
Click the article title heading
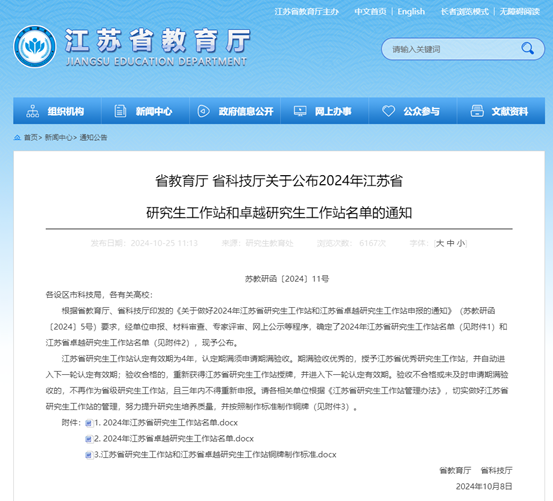click(x=279, y=197)
